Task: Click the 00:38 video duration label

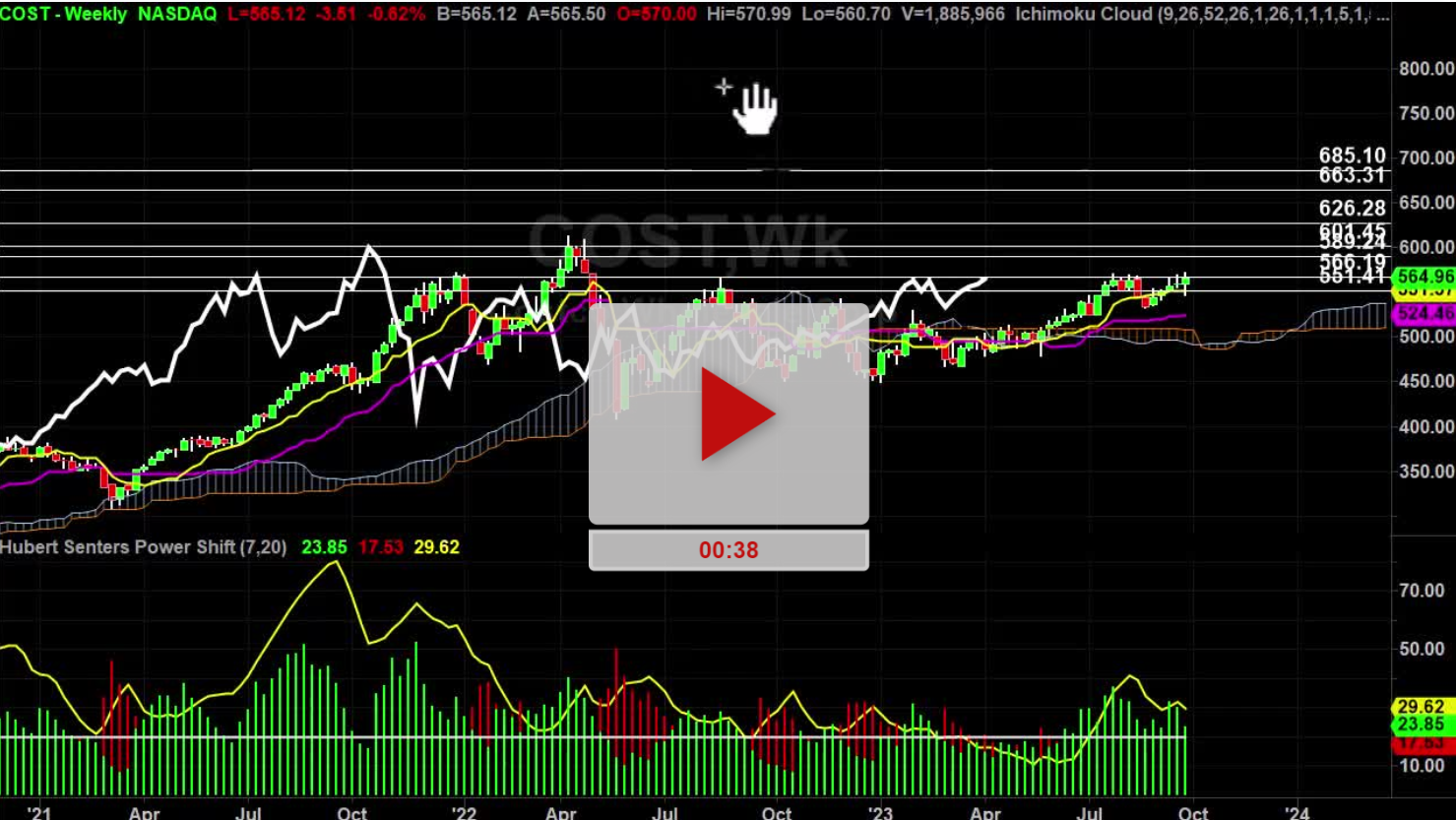Action: [x=728, y=550]
